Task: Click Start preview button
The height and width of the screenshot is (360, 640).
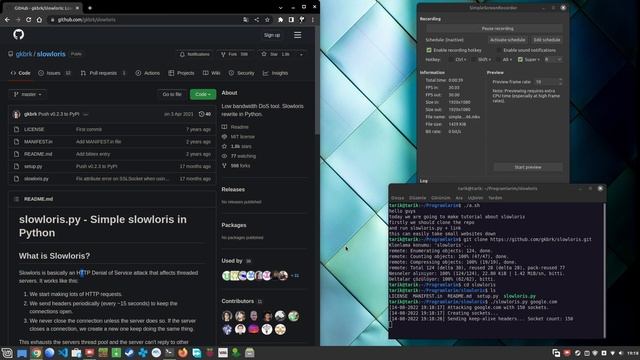Action: click(528, 167)
